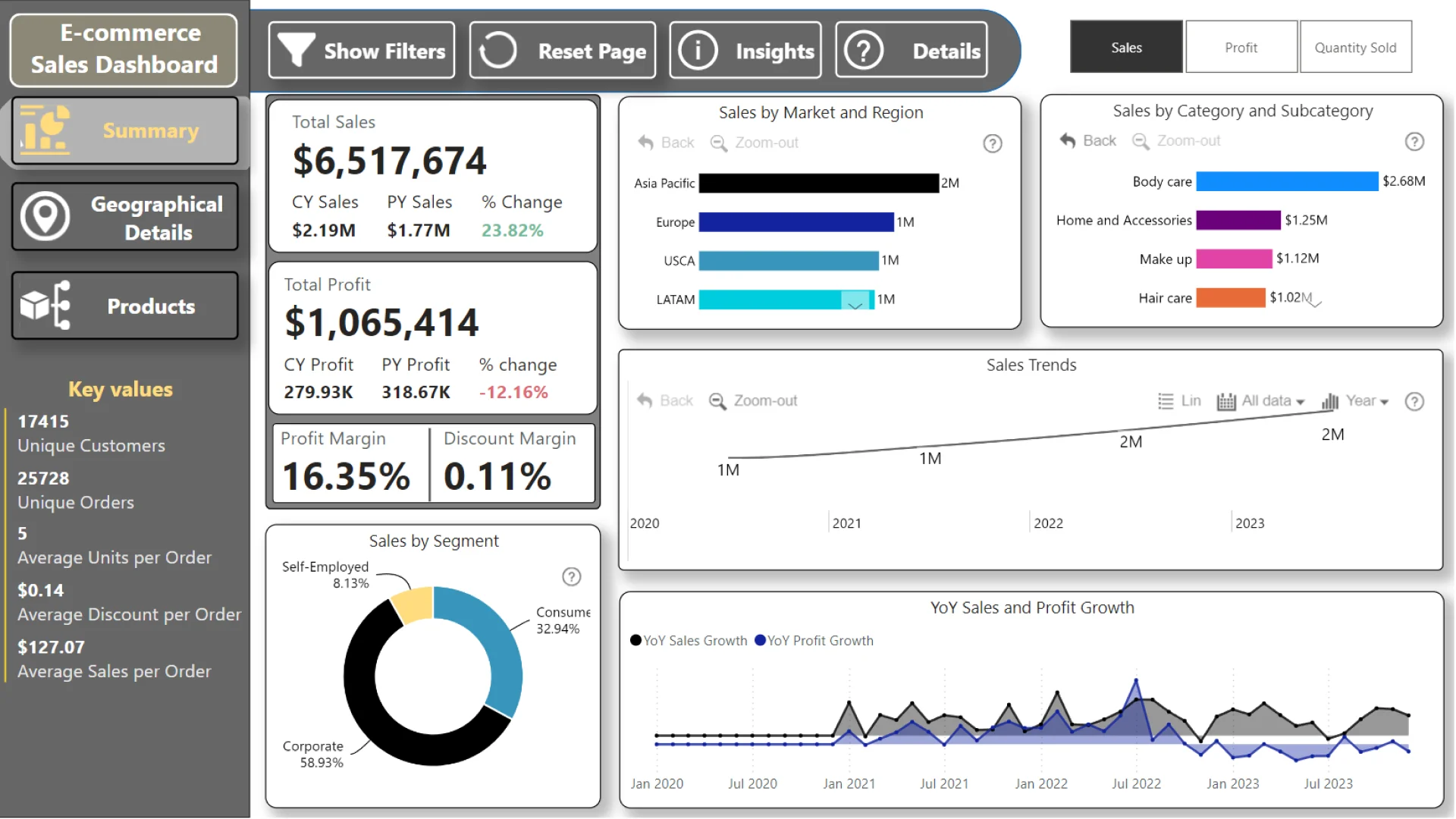Click the 25728 Unique Orders value

(43, 478)
